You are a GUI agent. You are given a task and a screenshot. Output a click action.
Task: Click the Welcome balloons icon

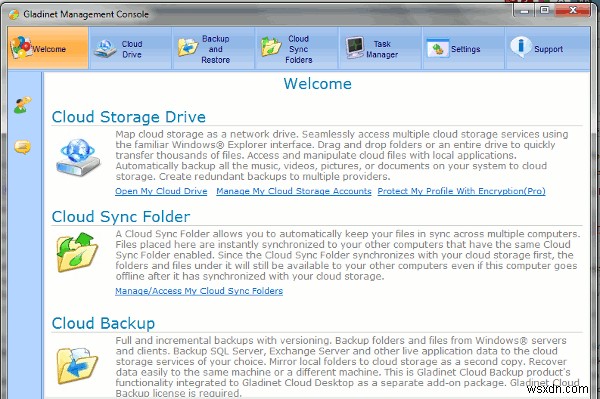20,47
